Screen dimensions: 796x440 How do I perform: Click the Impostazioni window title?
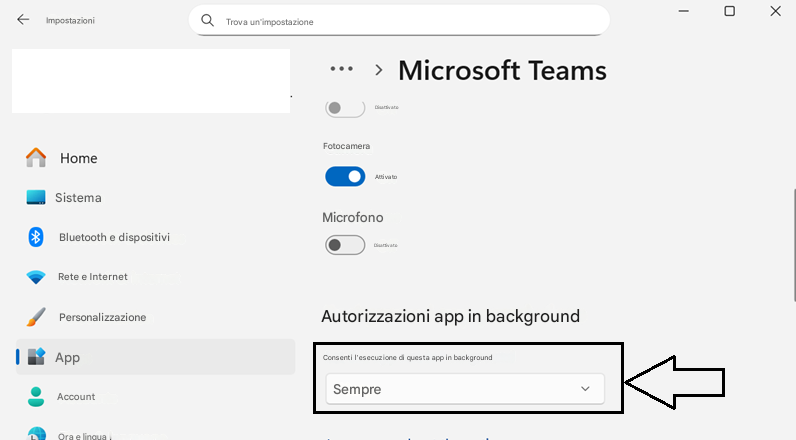pyautogui.click(x=70, y=21)
